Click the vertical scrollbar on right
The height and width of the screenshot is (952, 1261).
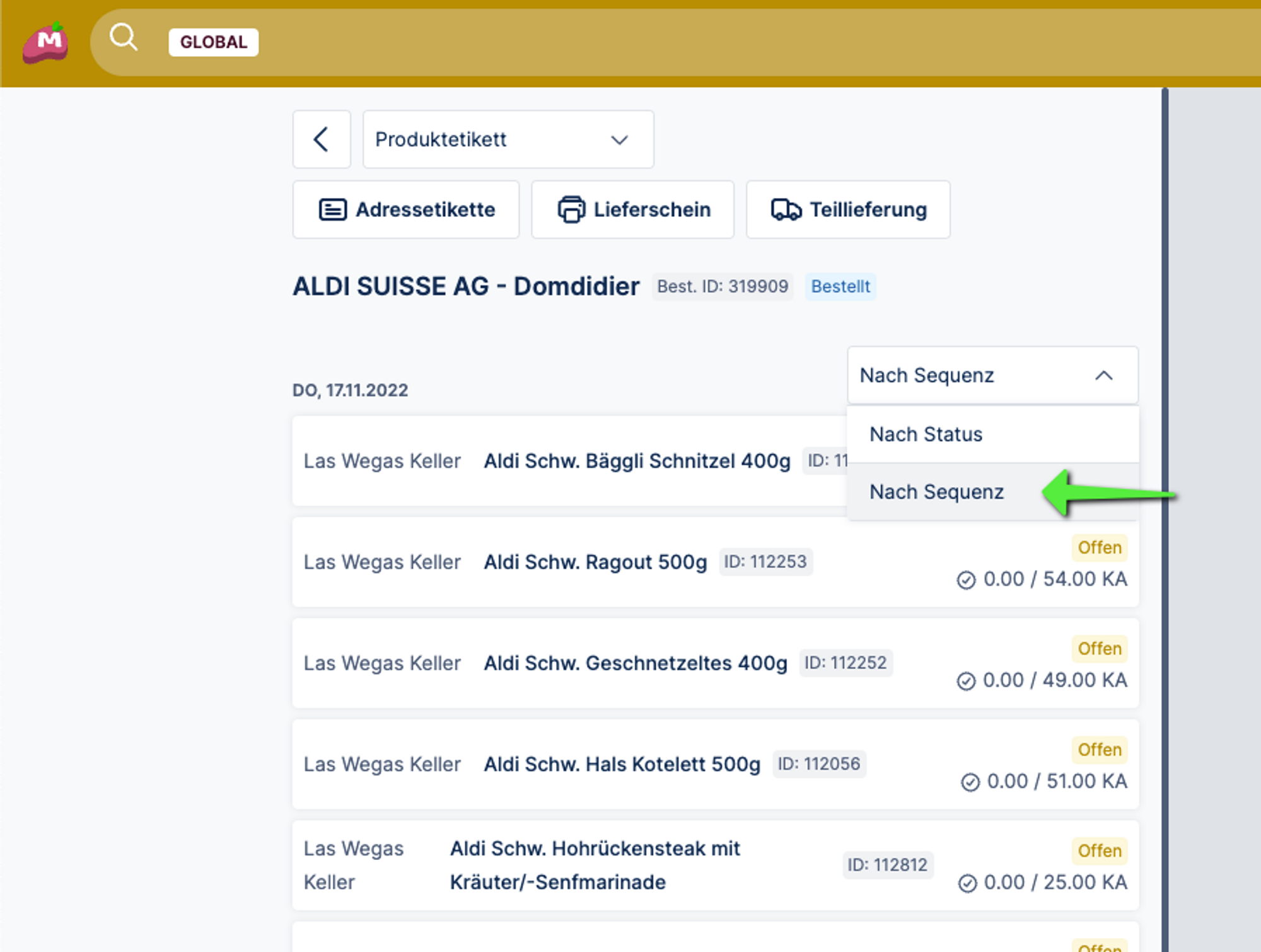pos(1165,504)
